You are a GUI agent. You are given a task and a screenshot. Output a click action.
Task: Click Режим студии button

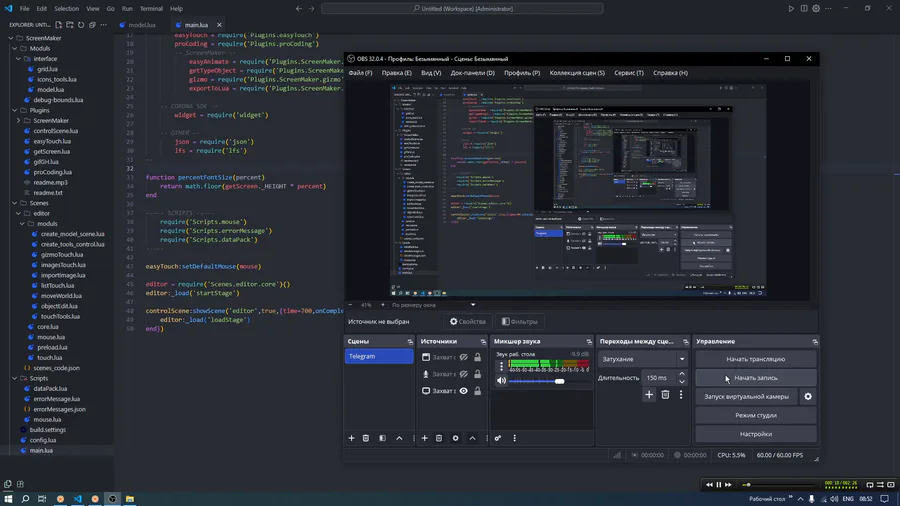pos(755,415)
